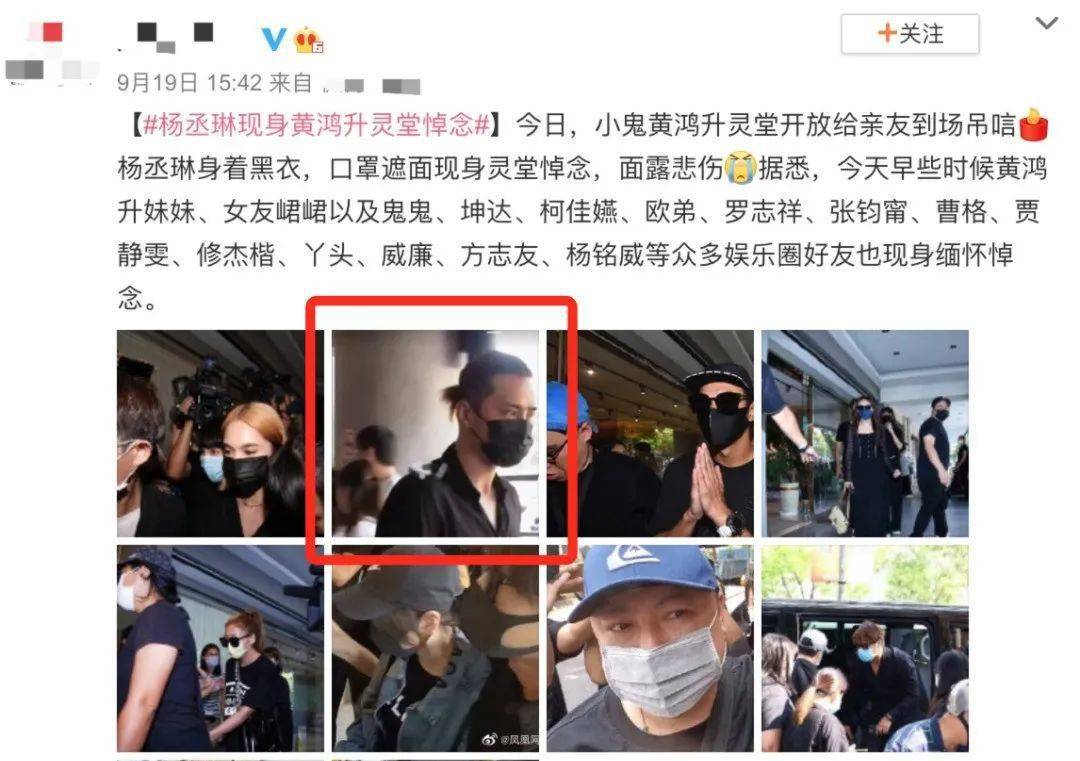Open the #杨丞琳现身黄鸿升灵堂悼念# hashtag link
This screenshot has width=1080, height=761.
pos(315,125)
